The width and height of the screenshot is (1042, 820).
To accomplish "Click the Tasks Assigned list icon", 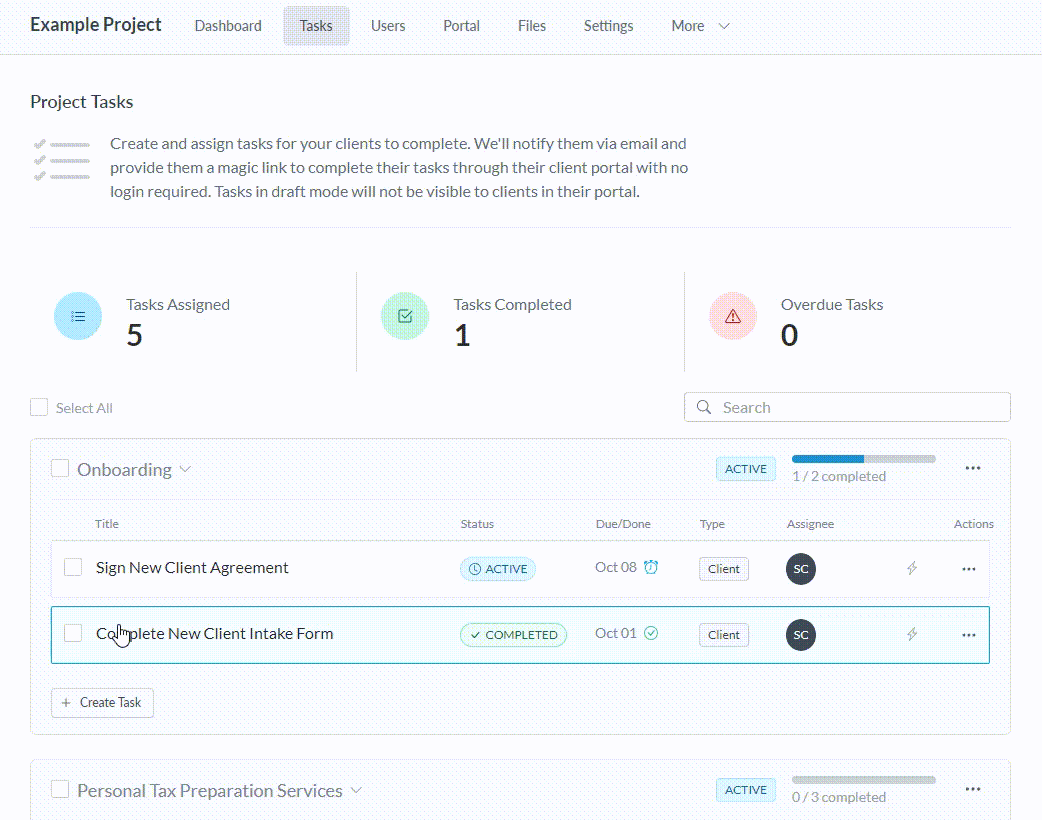I will pyautogui.click(x=78, y=316).
